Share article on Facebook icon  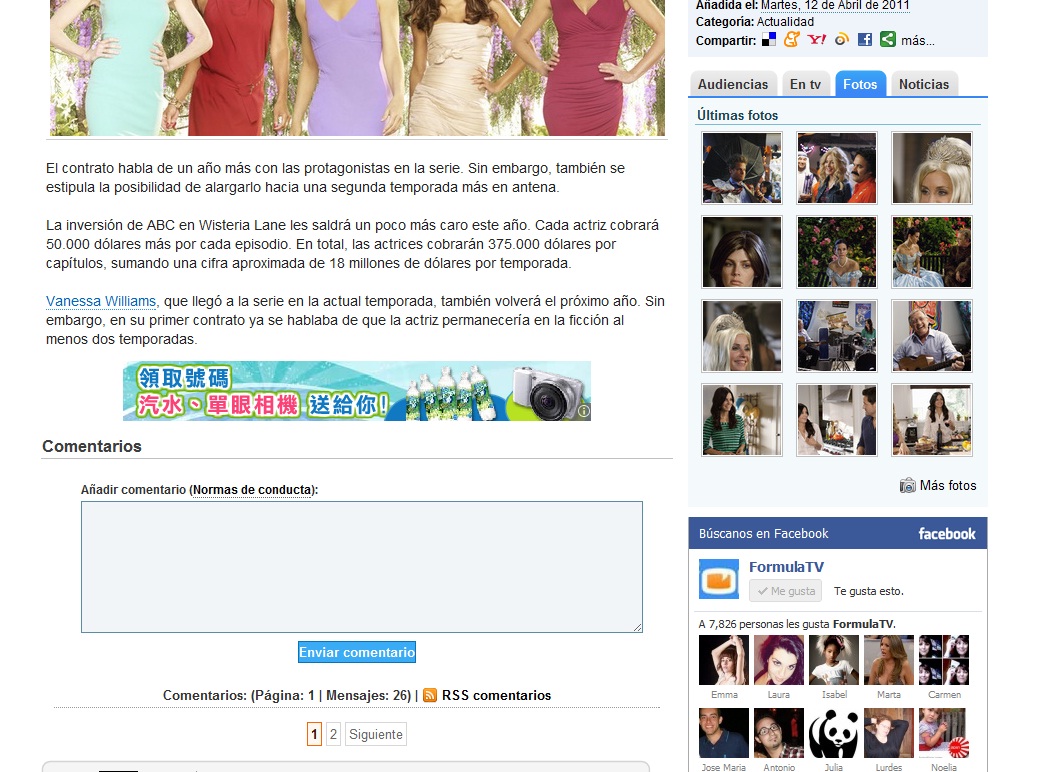click(864, 40)
